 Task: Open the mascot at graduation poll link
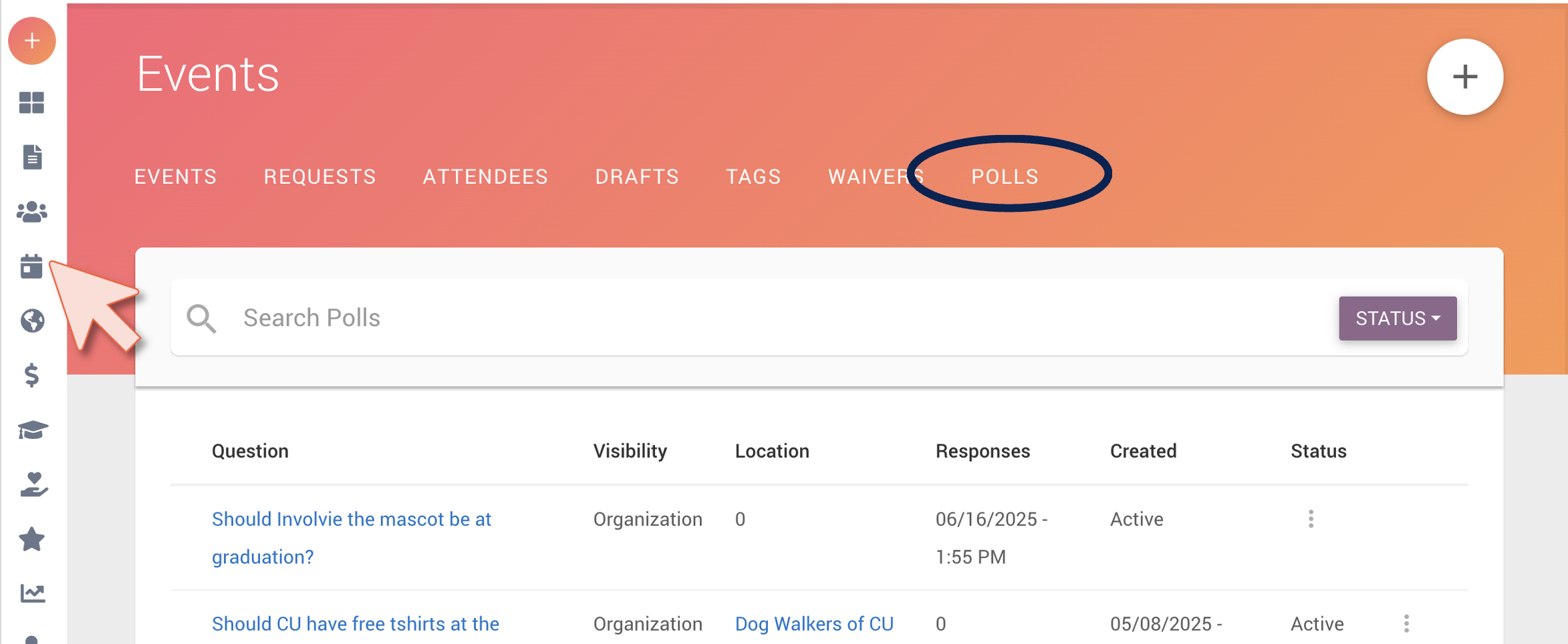[352, 538]
